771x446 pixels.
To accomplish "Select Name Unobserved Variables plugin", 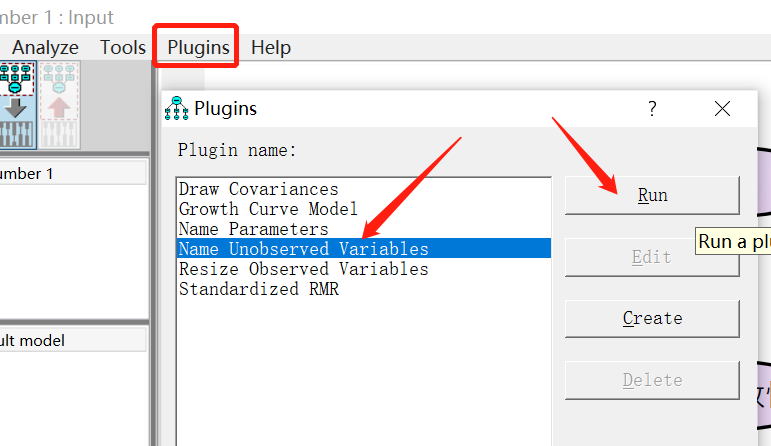I will [x=304, y=249].
